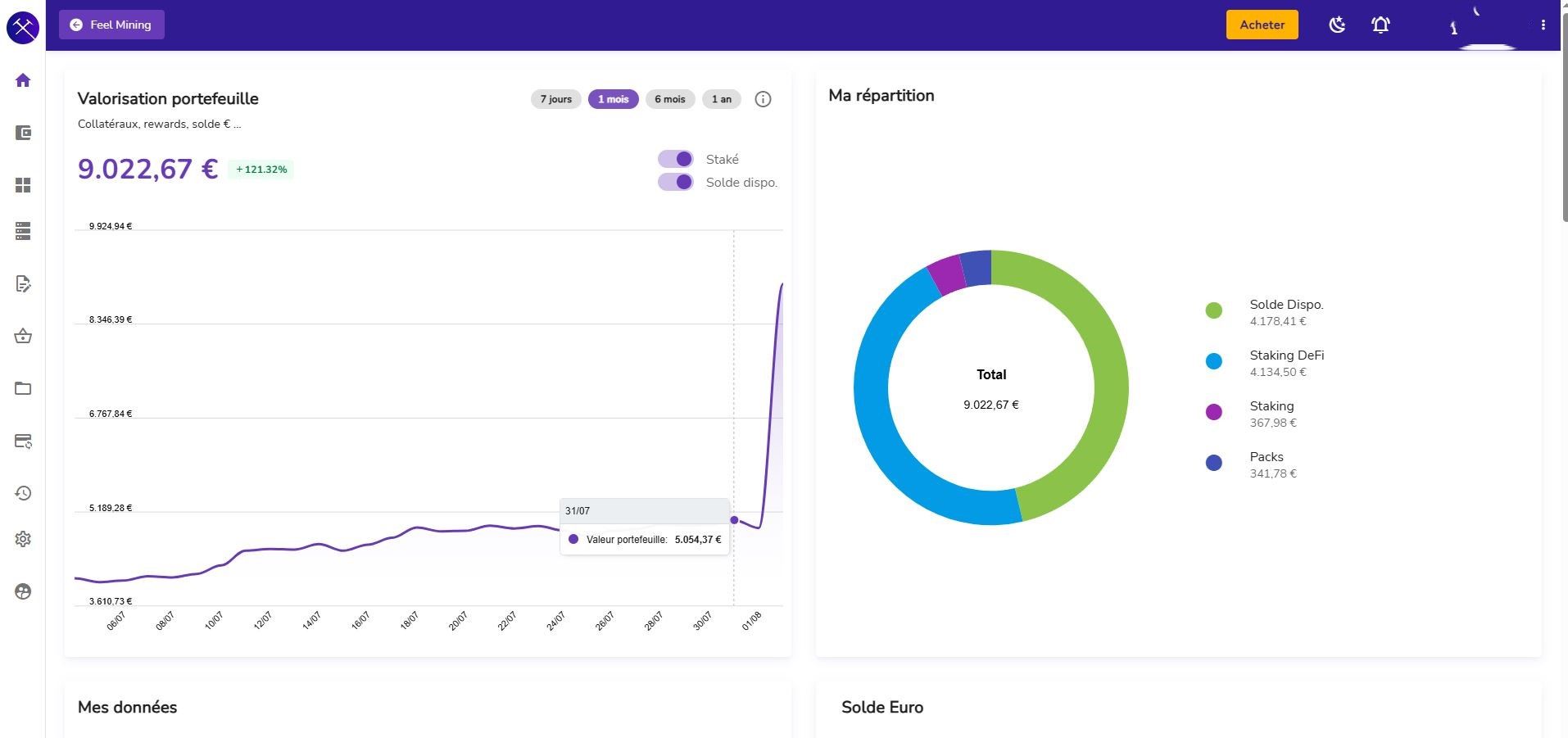Viewport: 1568px width, 738px height.
Task: Open the three-dot menu in header
Action: (x=1543, y=25)
